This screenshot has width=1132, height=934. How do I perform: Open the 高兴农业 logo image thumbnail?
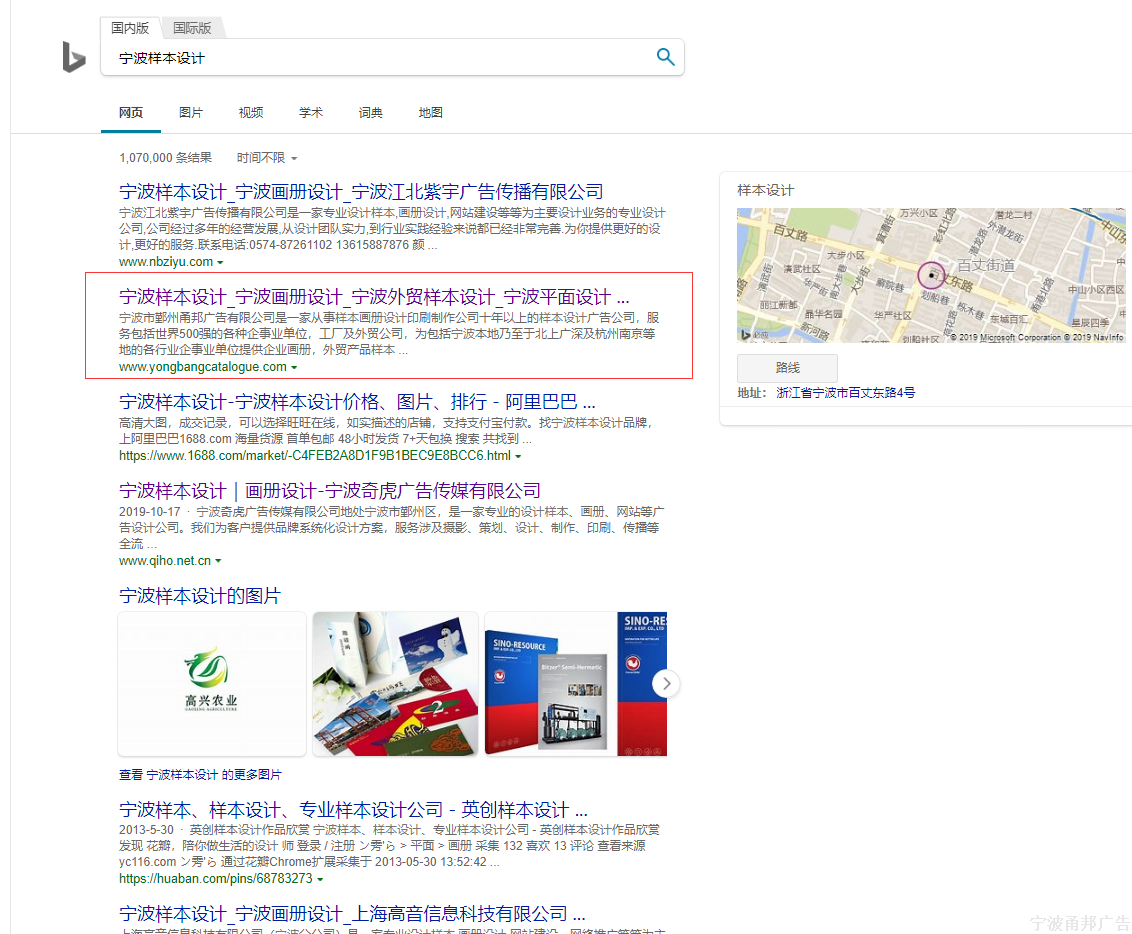click(212, 684)
